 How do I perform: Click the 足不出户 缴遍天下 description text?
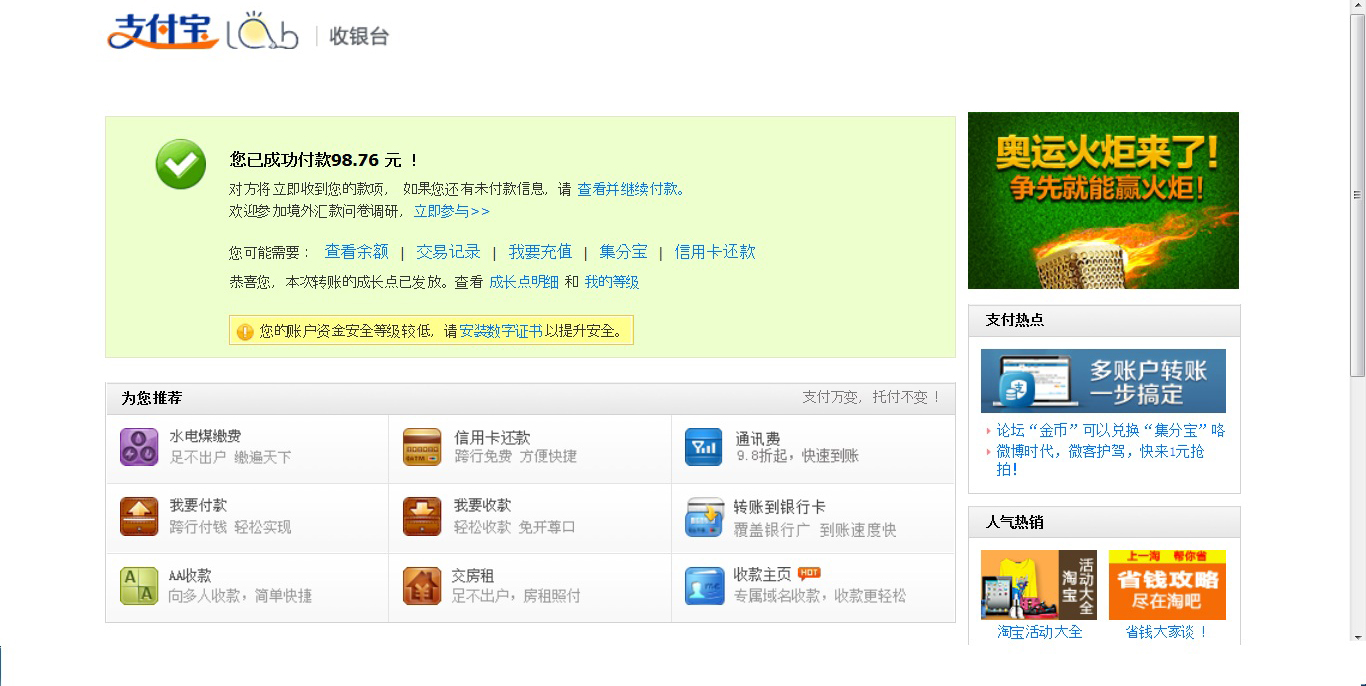(230, 457)
